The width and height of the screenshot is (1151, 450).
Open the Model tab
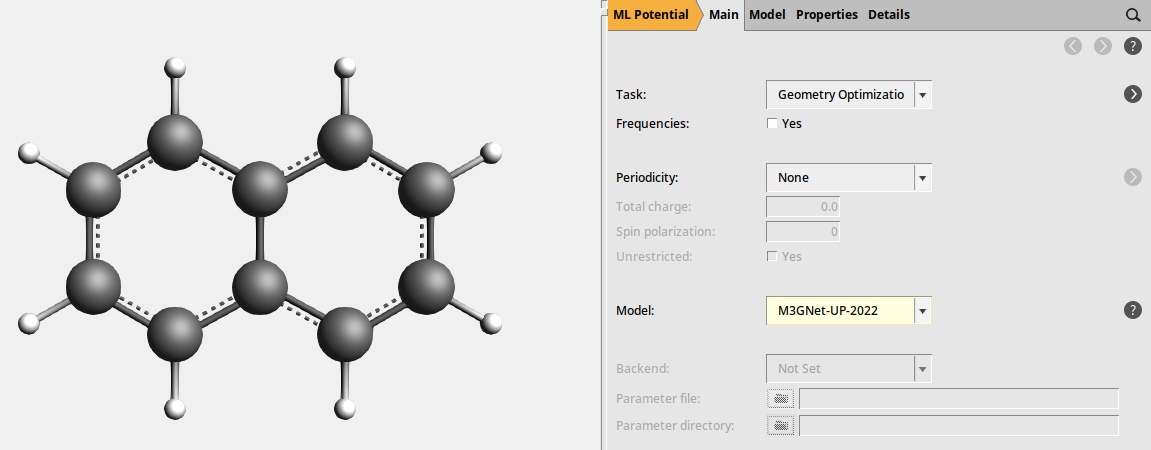tap(767, 15)
